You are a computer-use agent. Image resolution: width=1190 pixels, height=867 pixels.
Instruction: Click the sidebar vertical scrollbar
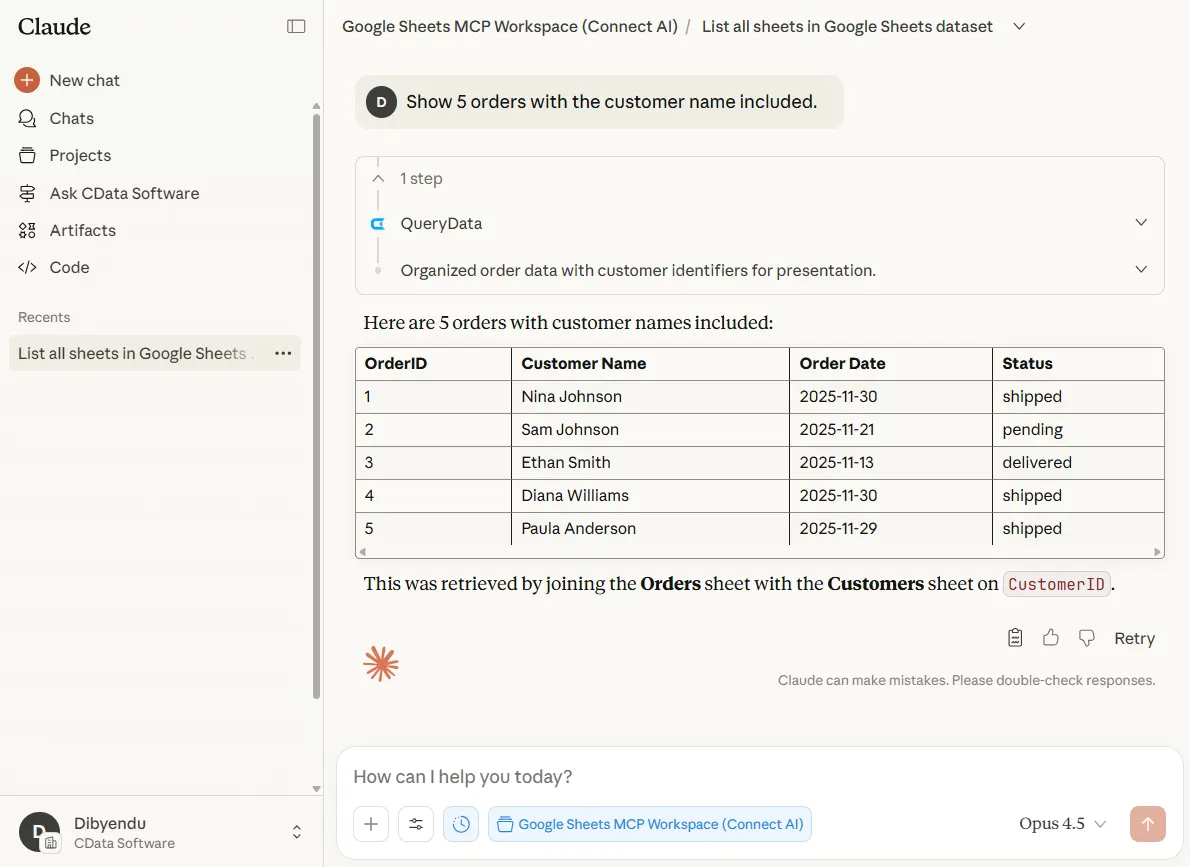[x=316, y=406]
